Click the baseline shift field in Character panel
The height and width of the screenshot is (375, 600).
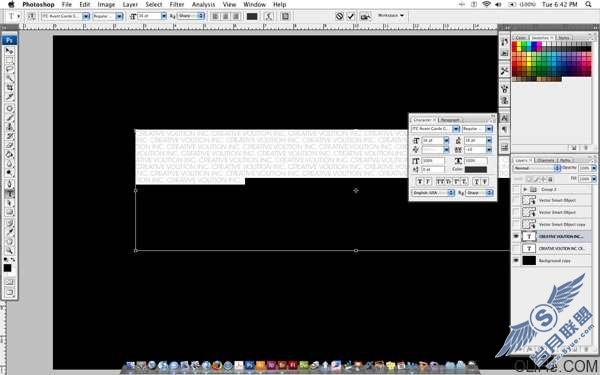433,169
